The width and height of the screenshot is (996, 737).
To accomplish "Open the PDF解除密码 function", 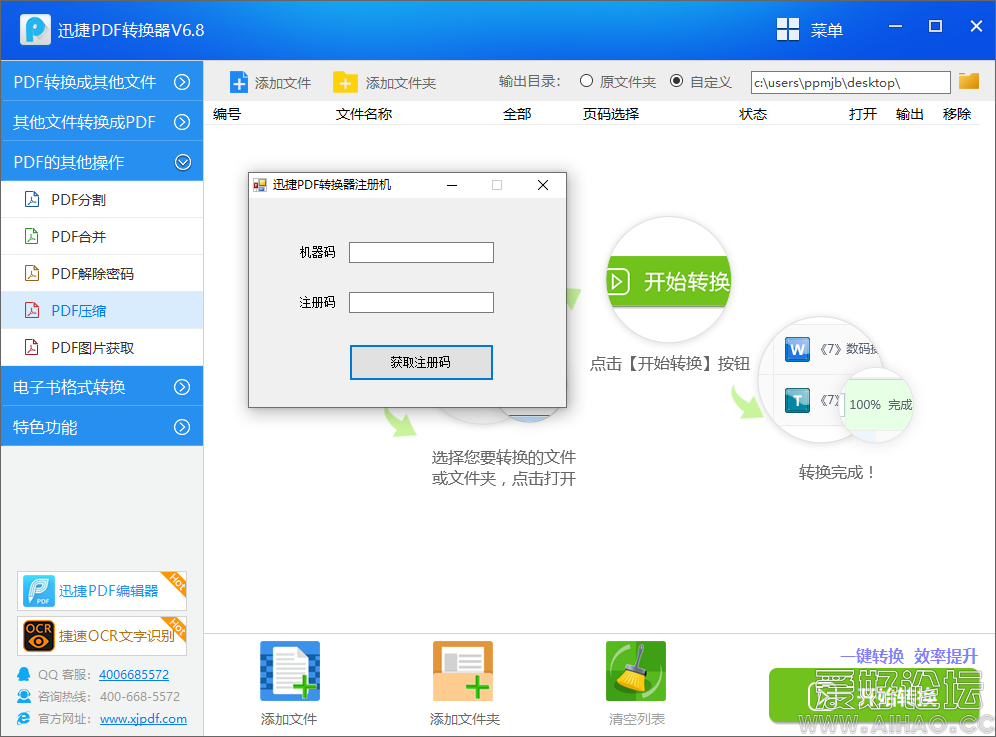I will [102, 273].
